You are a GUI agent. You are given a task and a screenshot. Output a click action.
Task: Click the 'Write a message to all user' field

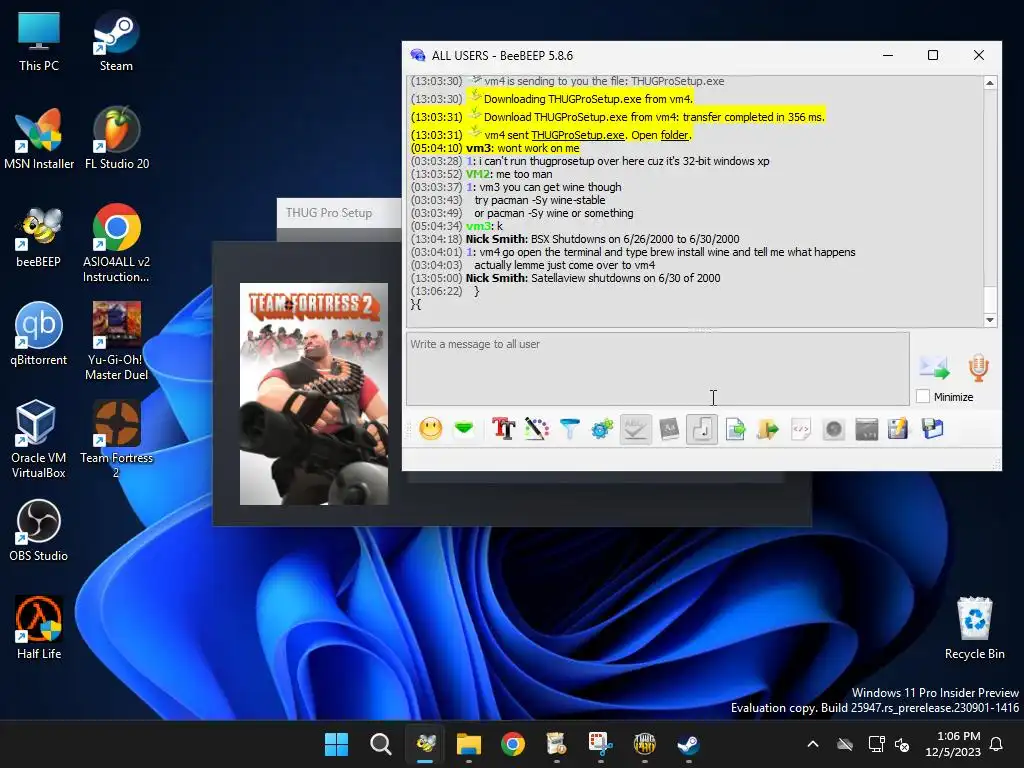point(658,368)
